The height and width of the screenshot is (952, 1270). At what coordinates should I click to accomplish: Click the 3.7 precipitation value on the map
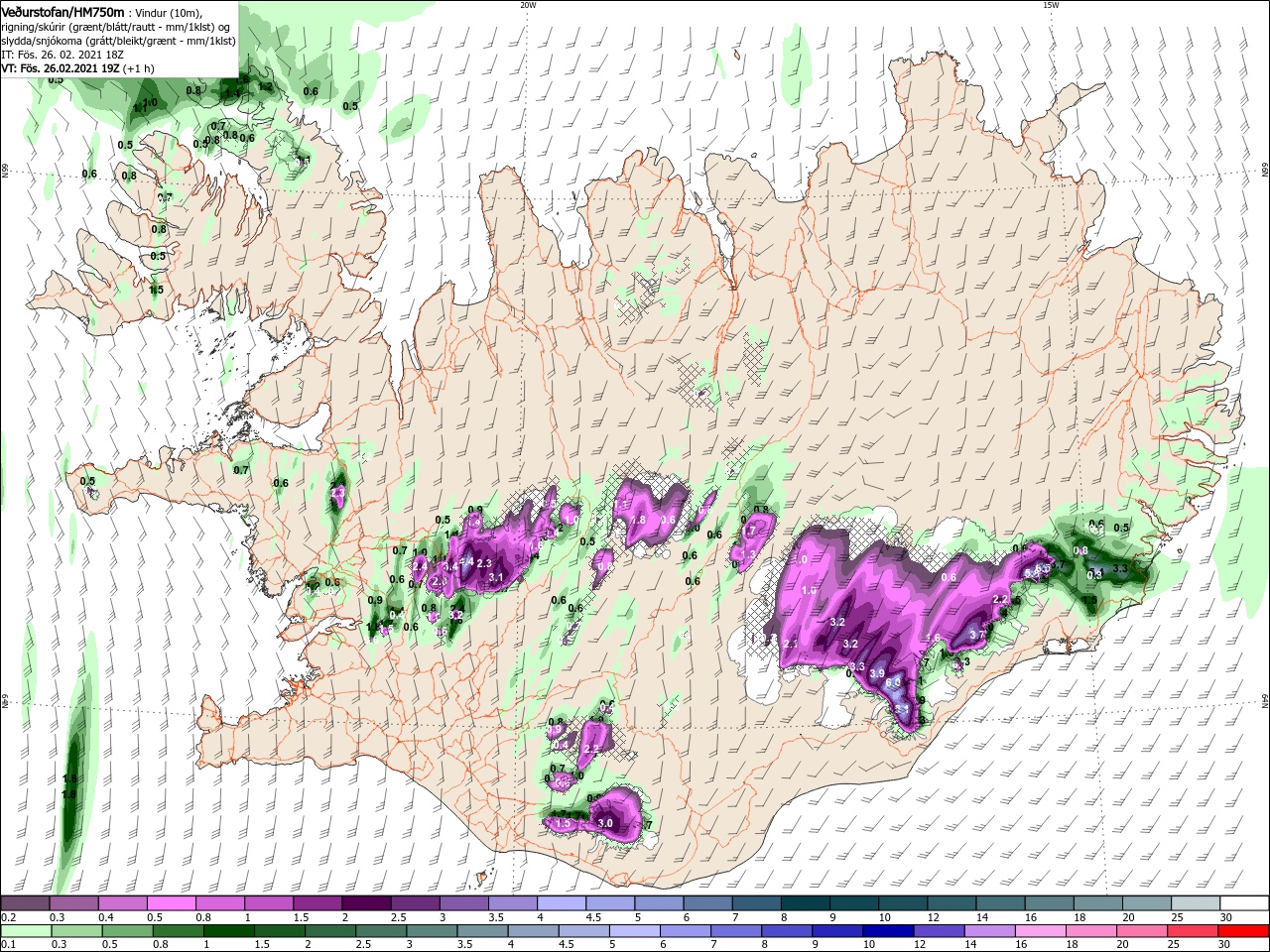click(976, 635)
